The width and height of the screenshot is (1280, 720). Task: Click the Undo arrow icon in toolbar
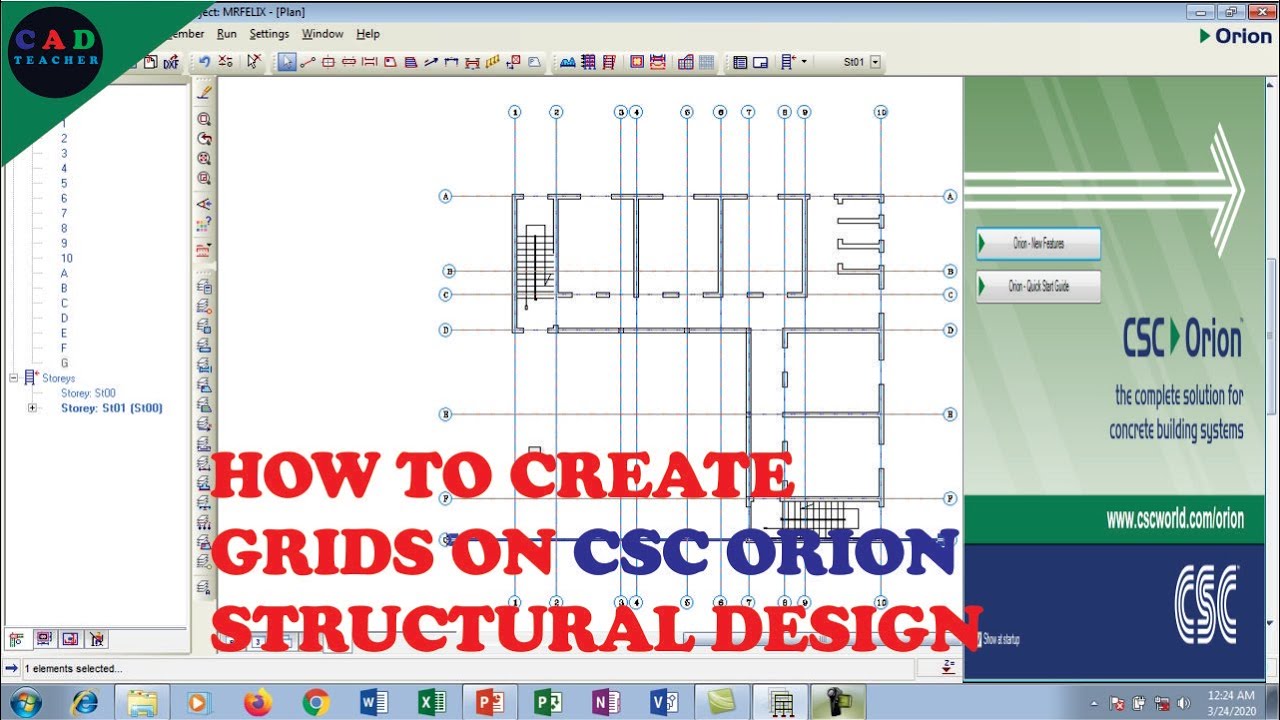tap(204, 62)
